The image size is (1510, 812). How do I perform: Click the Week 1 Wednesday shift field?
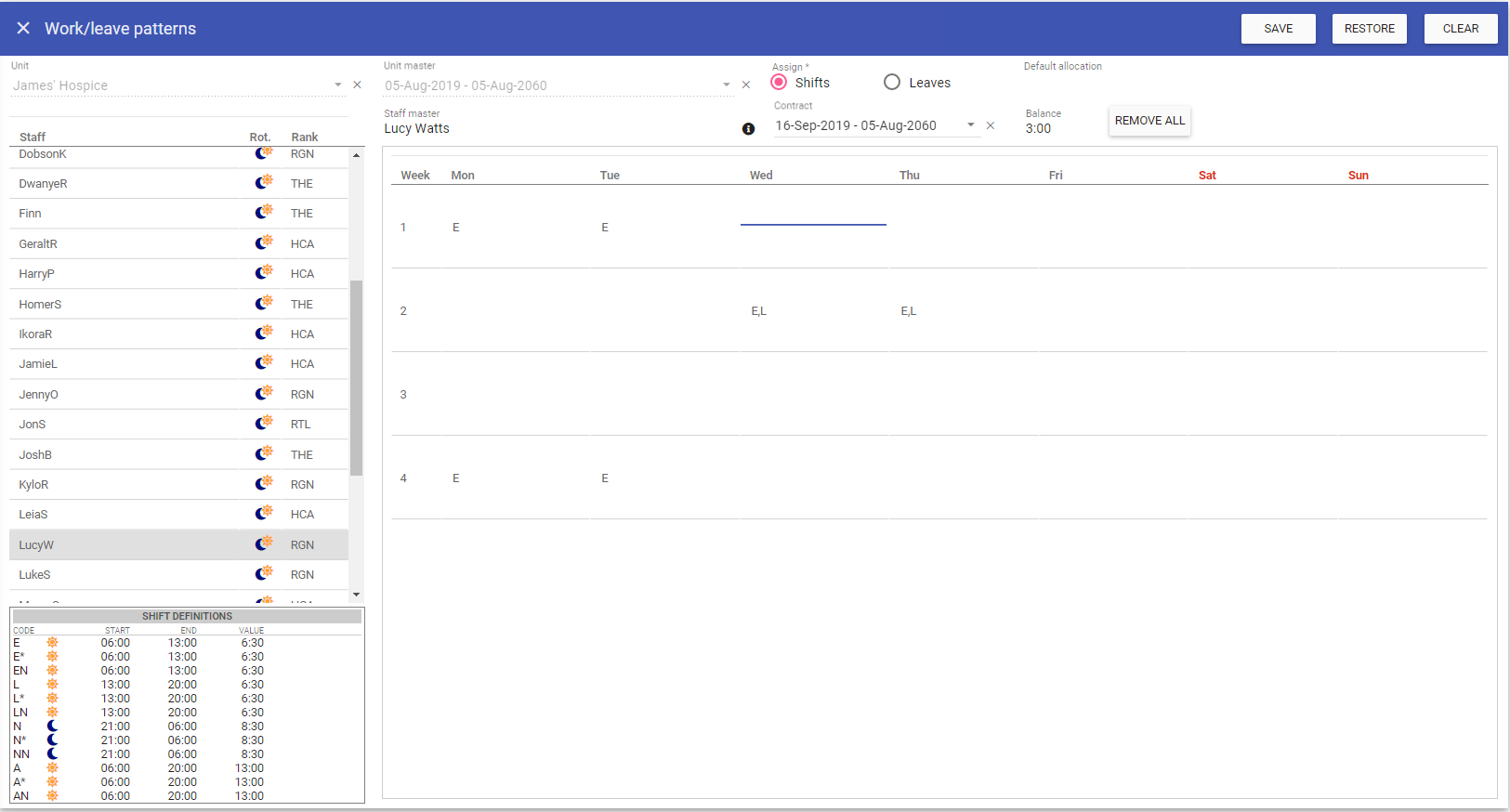point(813,217)
